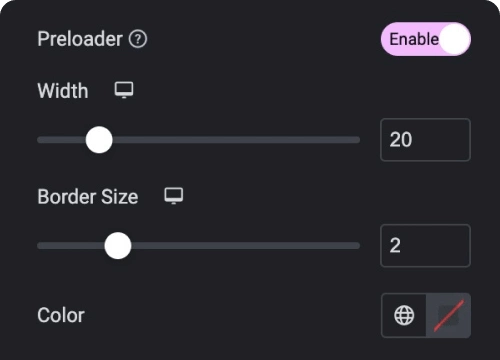This screenshot has height=360, width=500.
Task: Click Border Size track before the handle
Action: 71,246
